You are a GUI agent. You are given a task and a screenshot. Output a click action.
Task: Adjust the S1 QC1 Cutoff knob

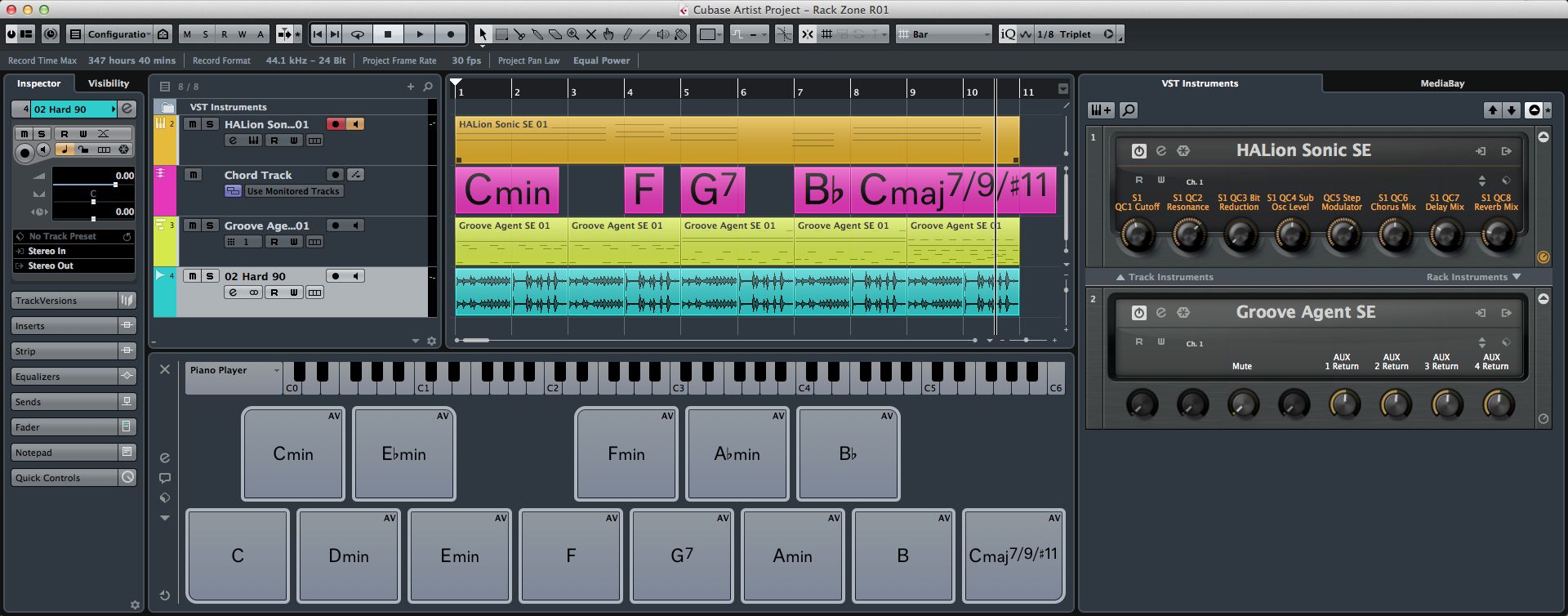[x=1137, y=235]
